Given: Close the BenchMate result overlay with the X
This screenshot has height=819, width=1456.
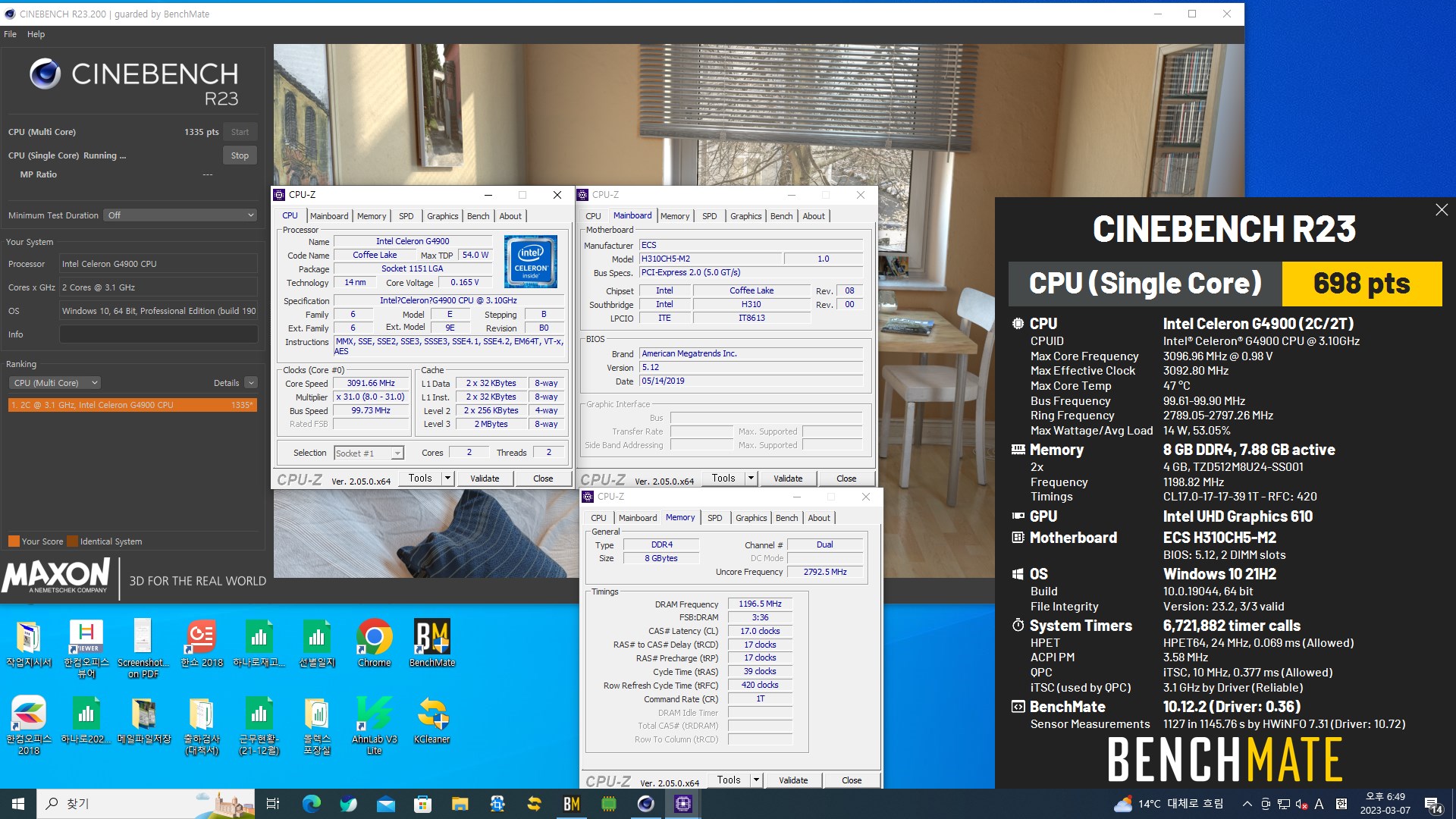Looking at the screenshot, I should coord(1441,210).
